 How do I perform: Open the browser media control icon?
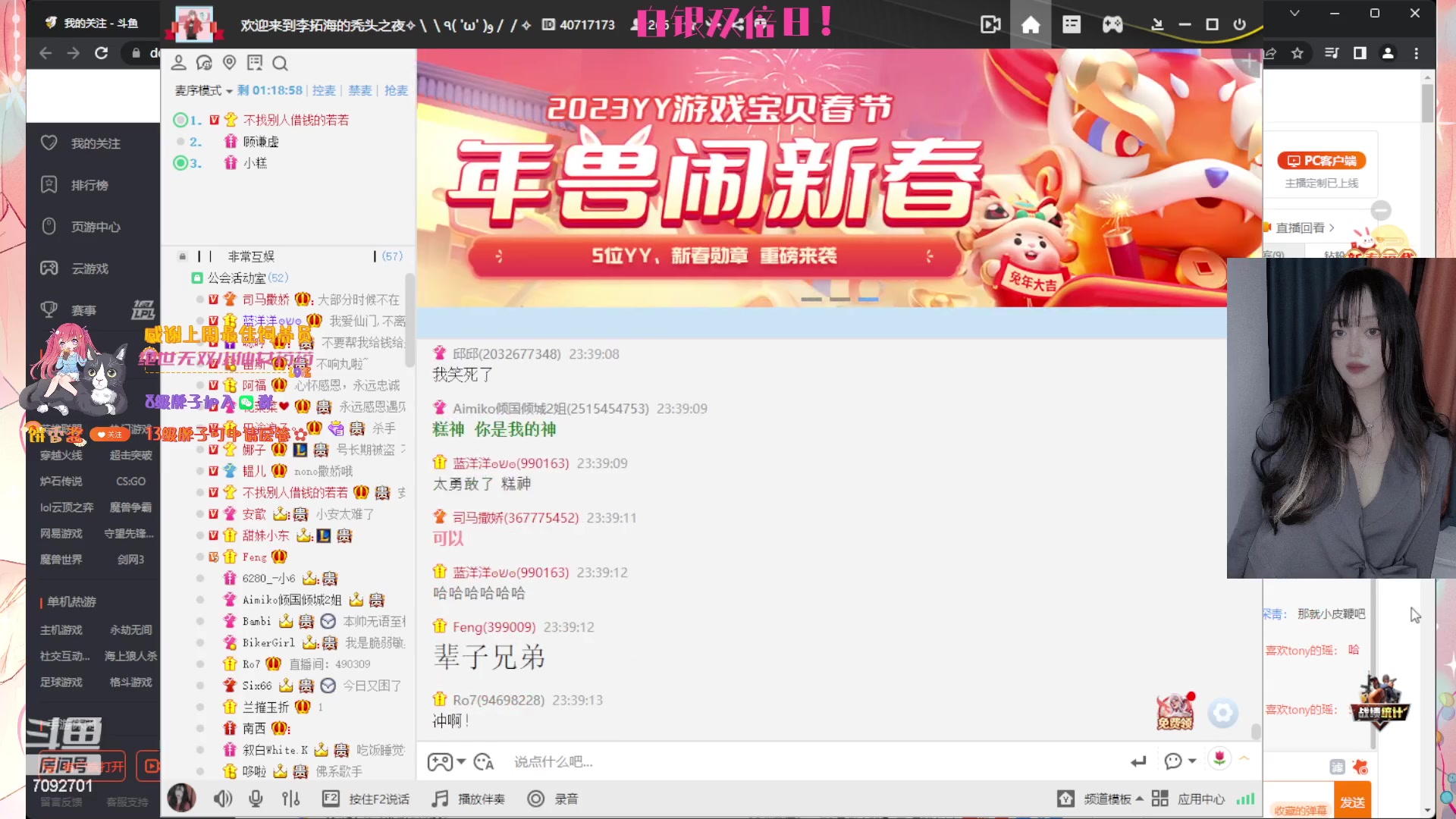[x=1332, y=53]
